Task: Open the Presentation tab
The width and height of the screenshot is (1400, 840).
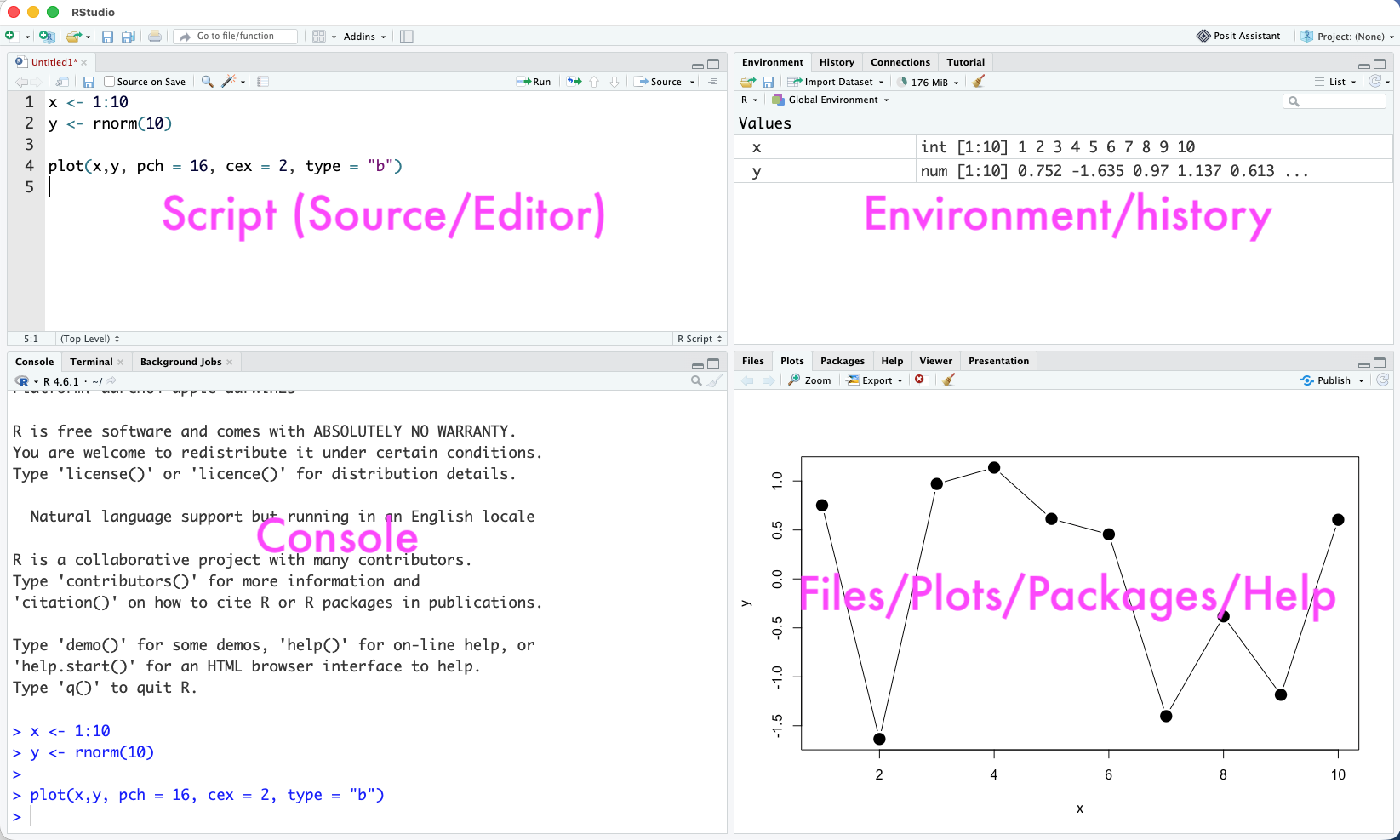Action: [999, 361]
